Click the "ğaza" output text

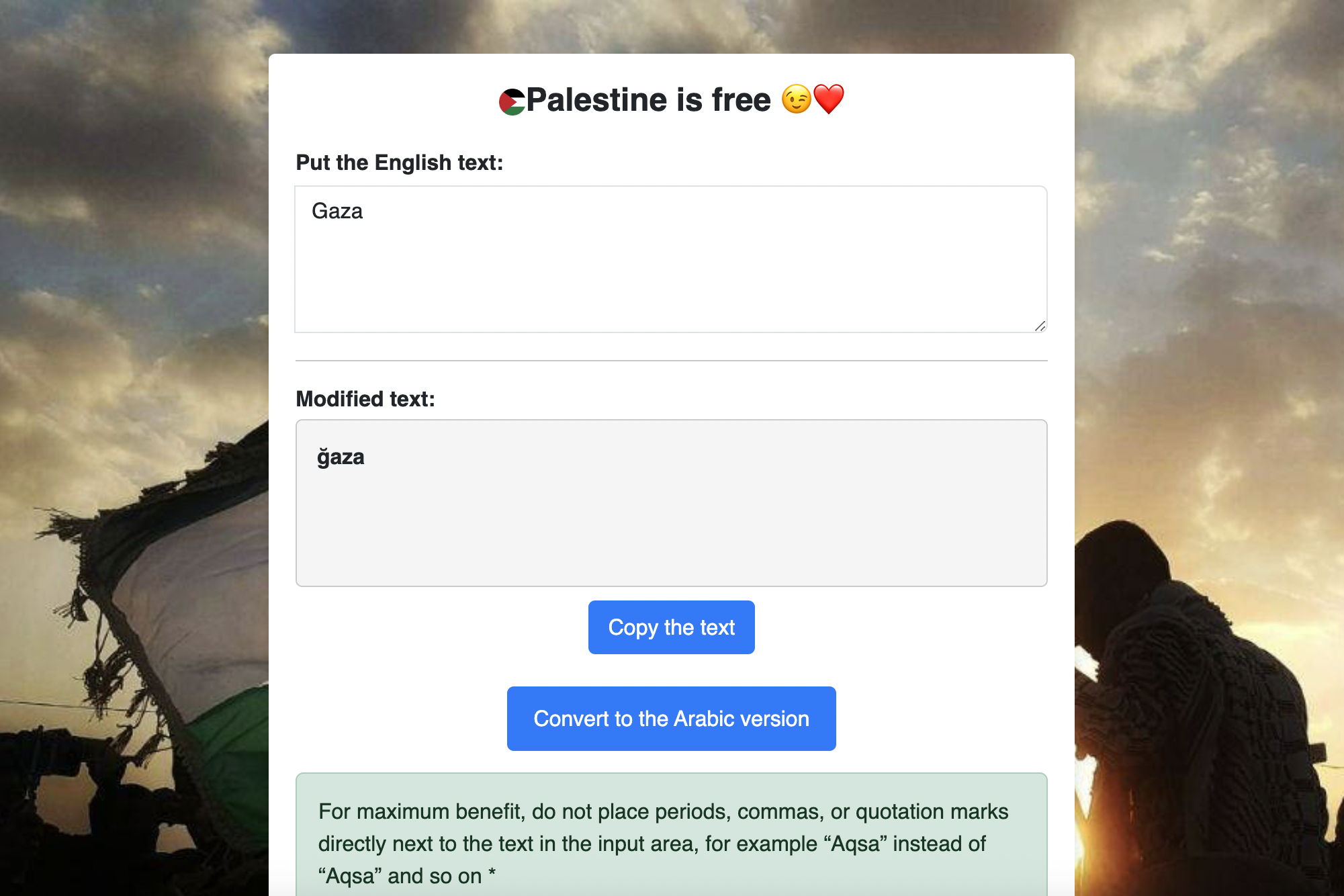341,457
